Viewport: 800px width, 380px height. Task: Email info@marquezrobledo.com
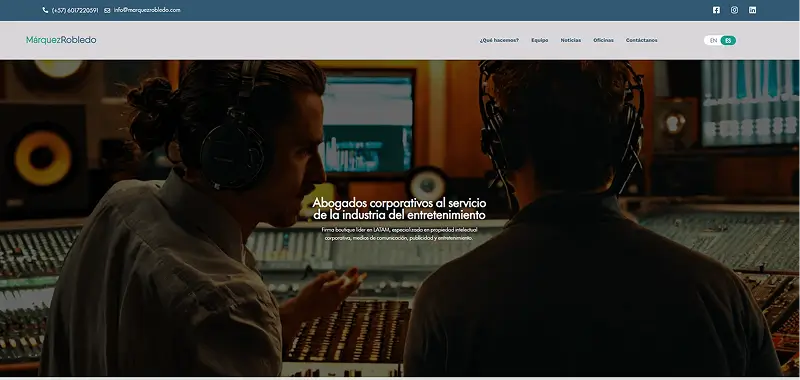[147, 10]
